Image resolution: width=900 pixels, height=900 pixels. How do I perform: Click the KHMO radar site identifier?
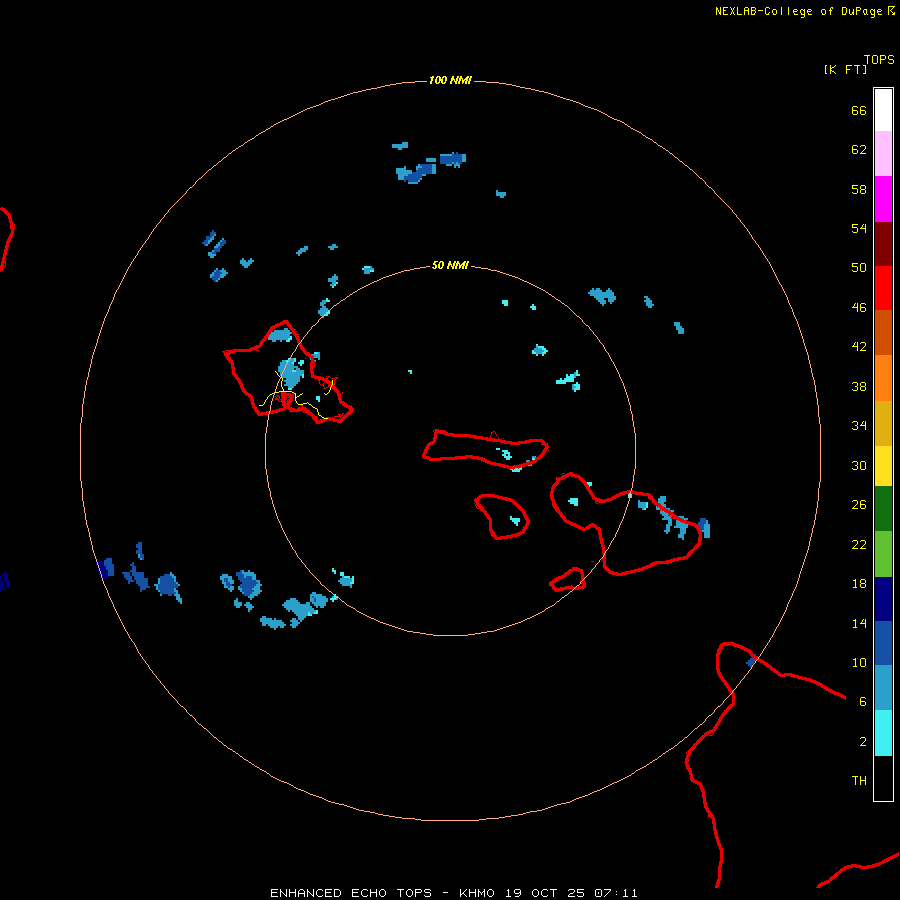[476, 893]
